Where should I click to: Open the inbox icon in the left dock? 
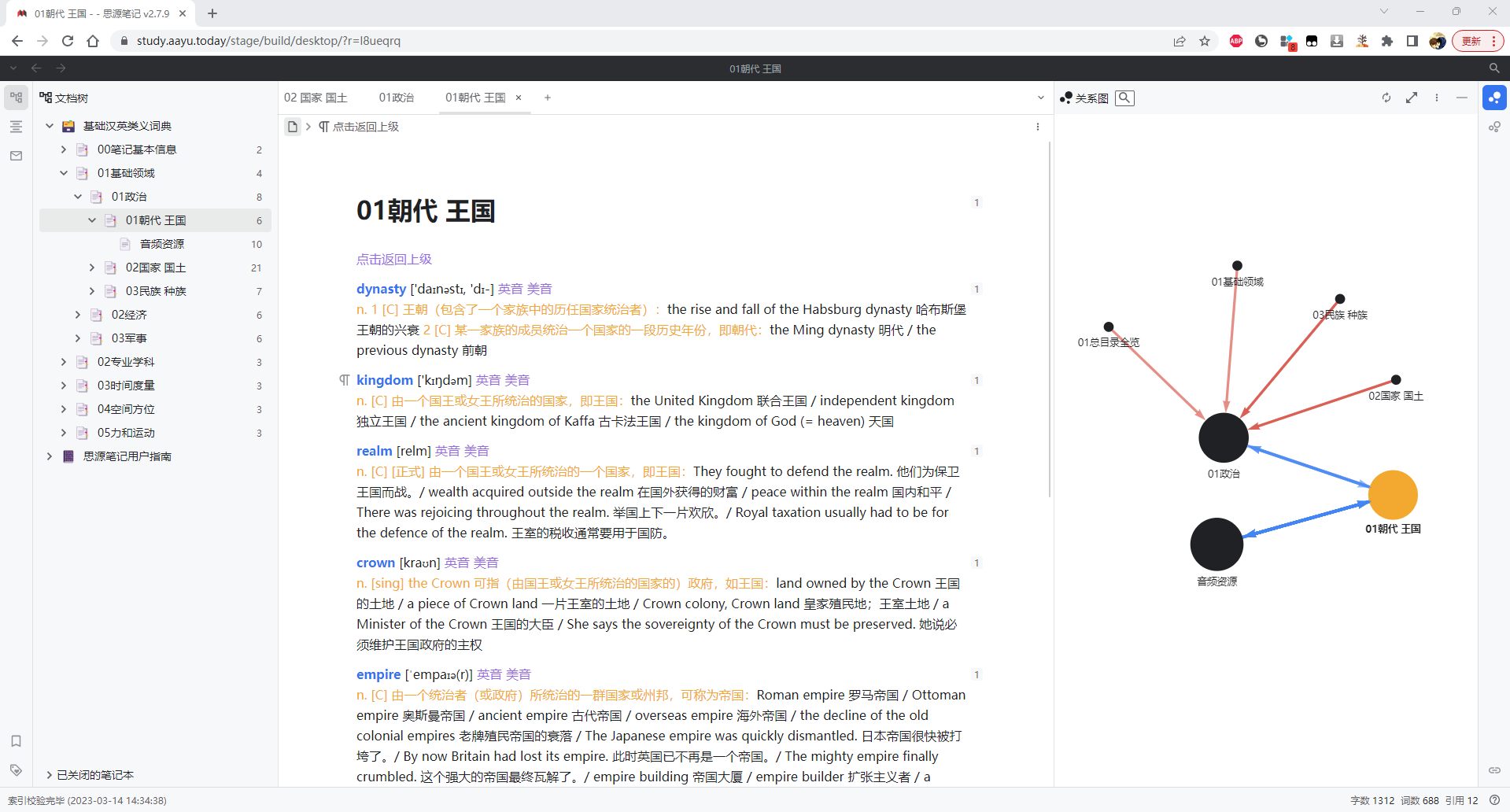16,156
